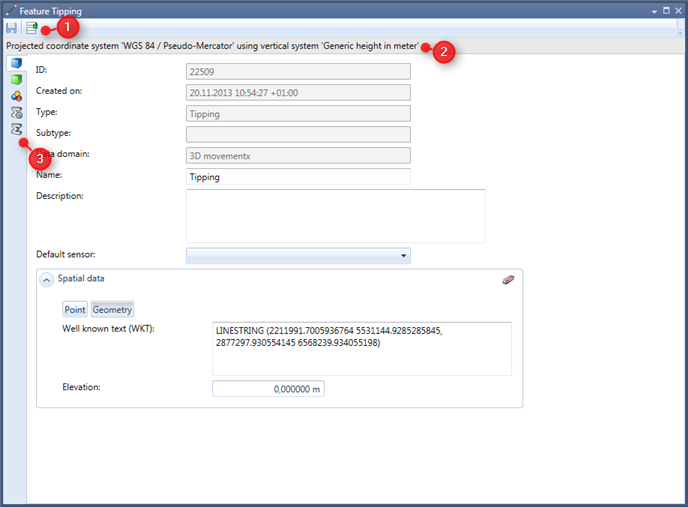Open the green cube side tab
Viewport: 688px width, 507px height.
coord(16,80)
